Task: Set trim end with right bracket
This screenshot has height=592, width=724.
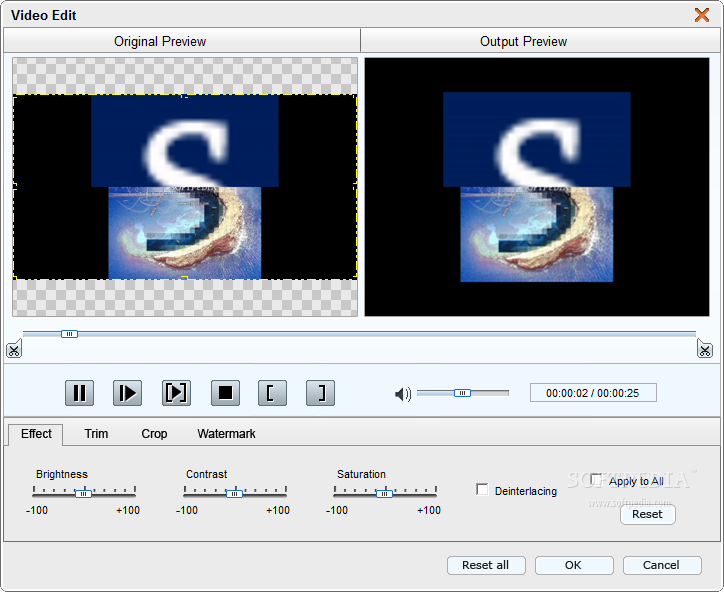Action: point(320,393)
